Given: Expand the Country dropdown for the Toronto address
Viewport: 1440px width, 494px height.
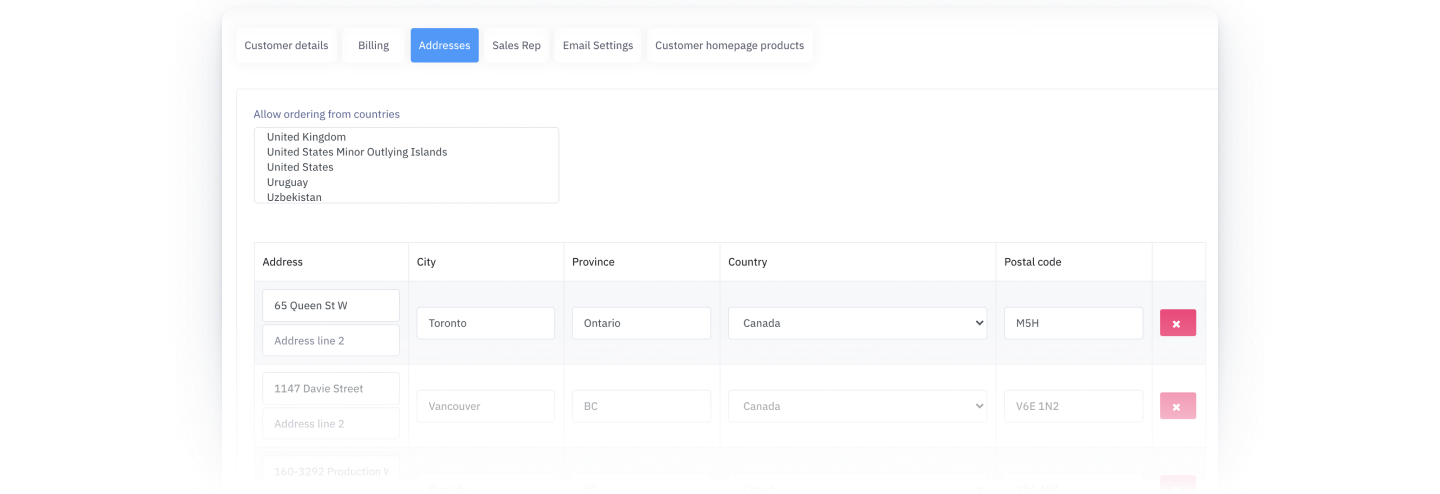Looking at the screenshot, I should coord(857,323).
